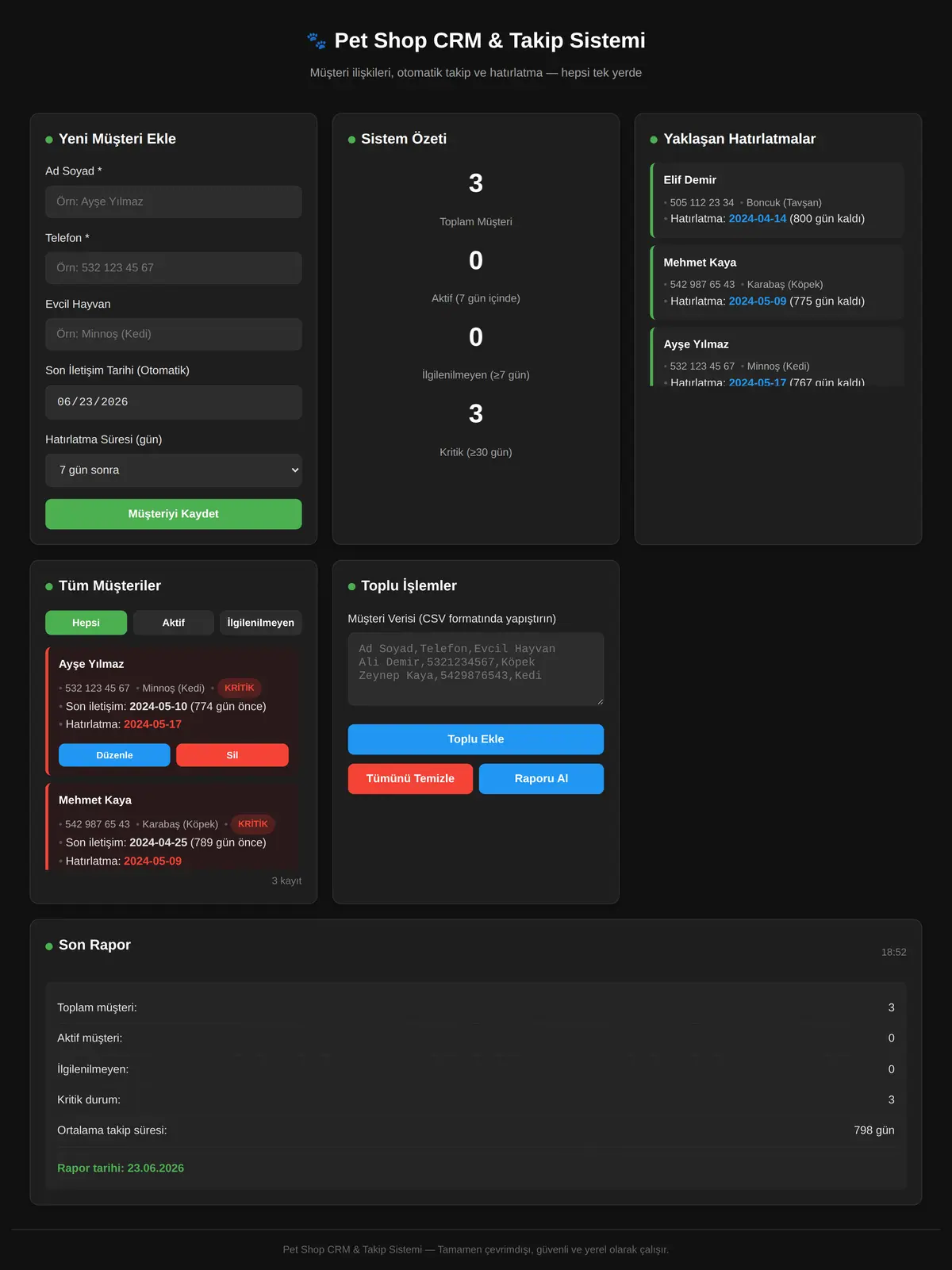Select the Mehmet Kaya name in reminders
This screenshot has width=952, height=1270.
pos(700,263)
